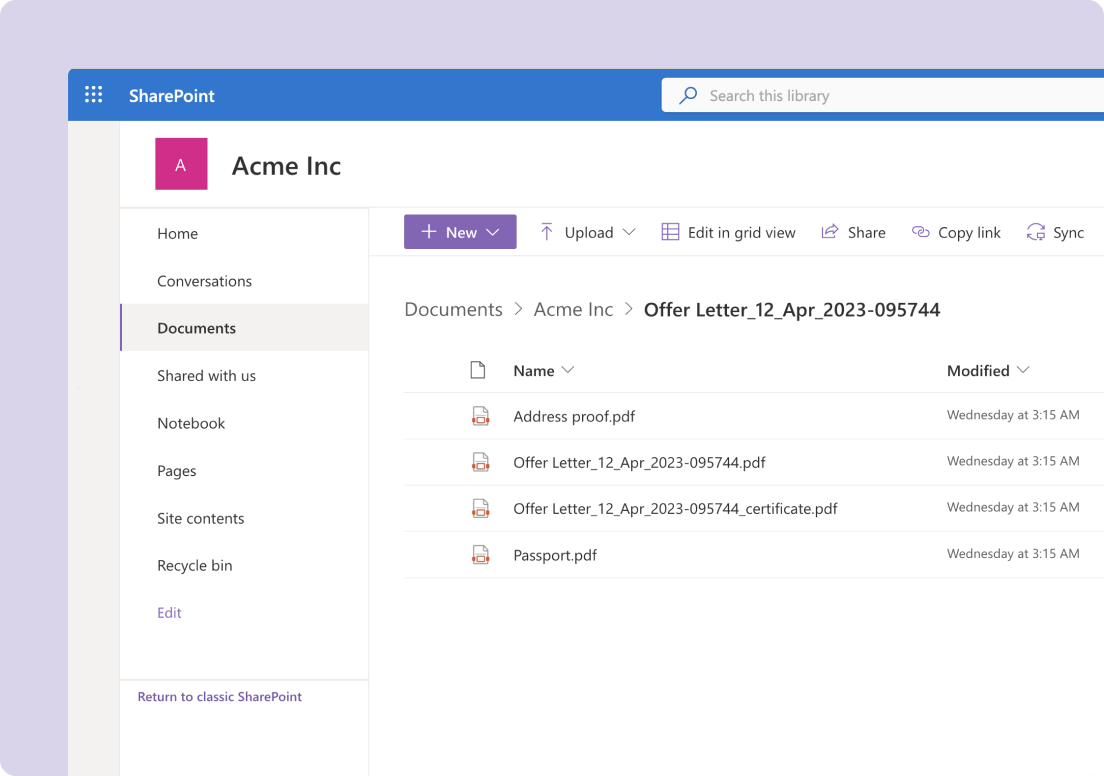
Task: Click the Copy link icon
Action: pos(919,231)
